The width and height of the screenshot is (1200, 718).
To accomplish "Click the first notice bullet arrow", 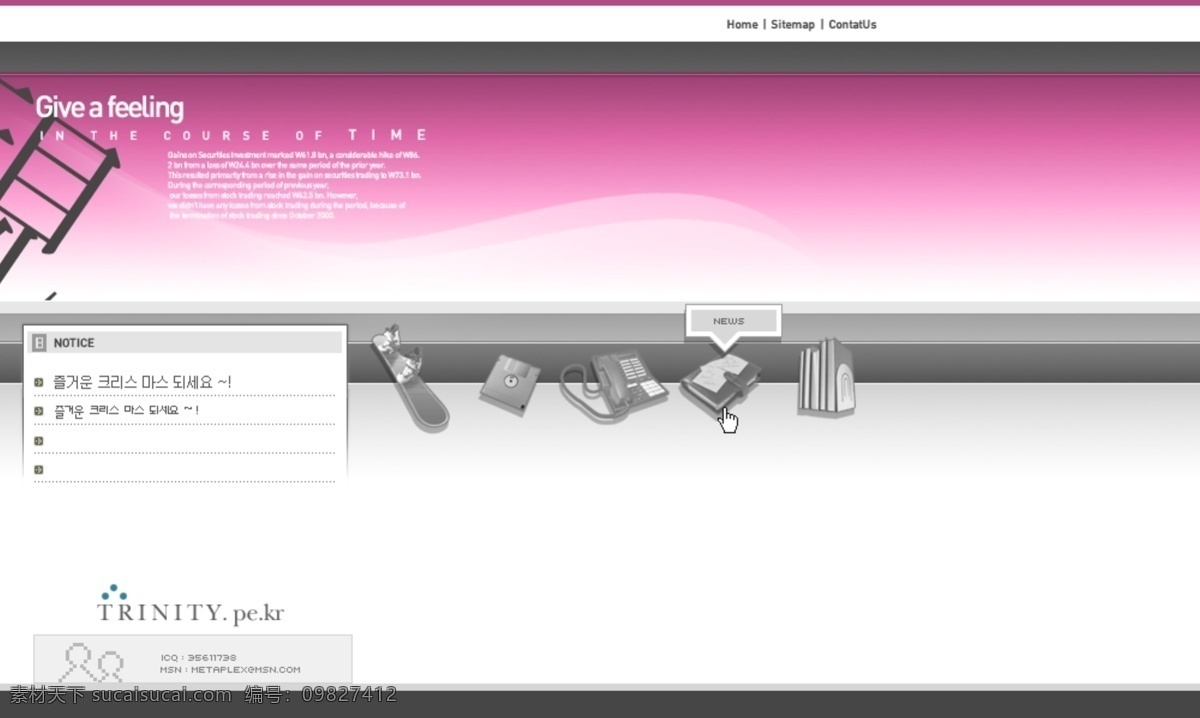I will 39,382.
